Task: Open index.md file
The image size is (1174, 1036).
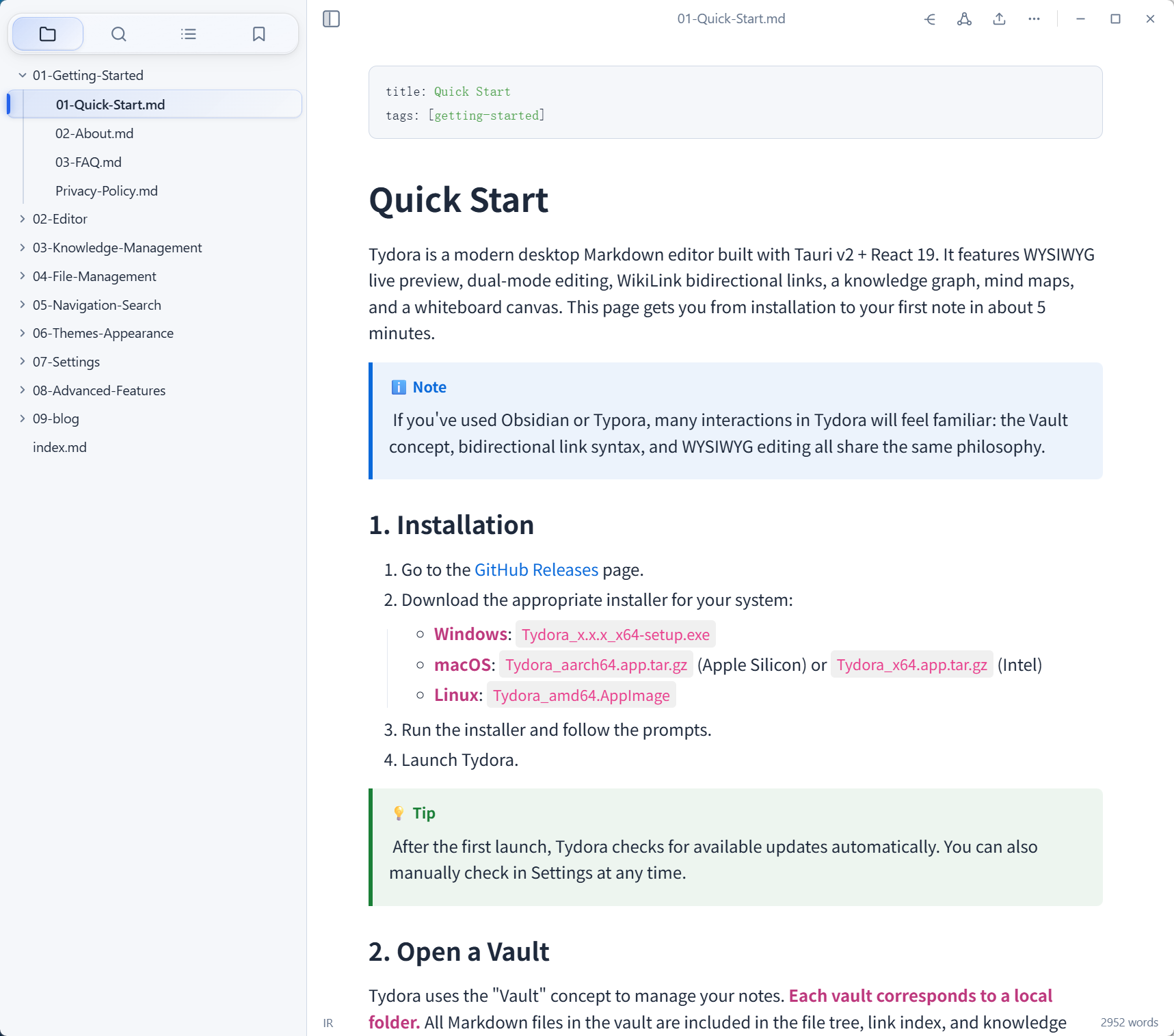Action: click(59, 447)
